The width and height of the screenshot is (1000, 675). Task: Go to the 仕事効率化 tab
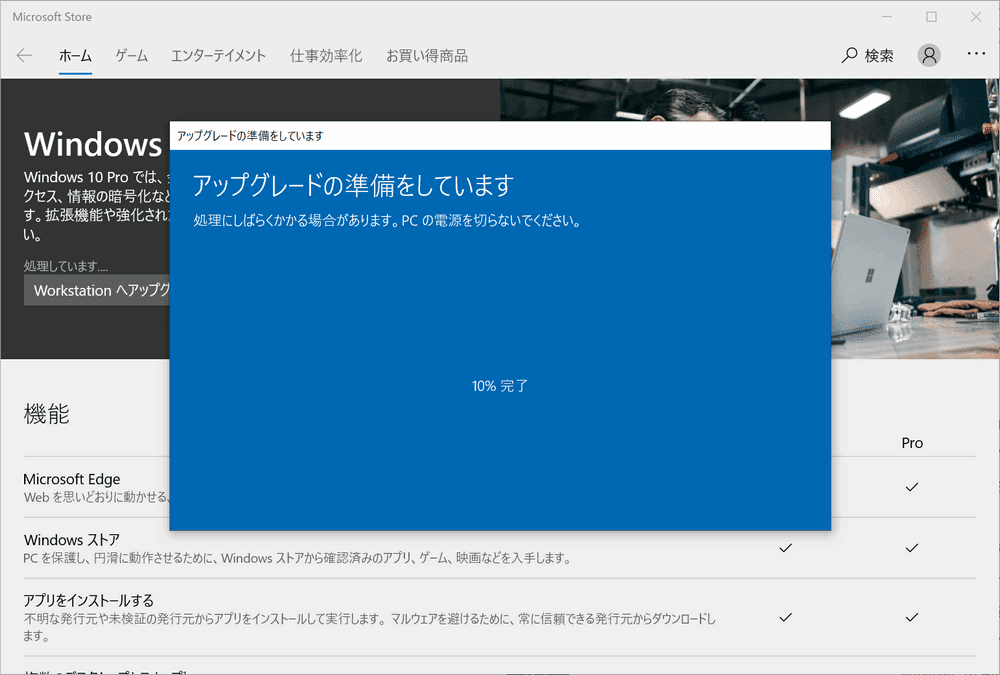(x=326, y=56)
